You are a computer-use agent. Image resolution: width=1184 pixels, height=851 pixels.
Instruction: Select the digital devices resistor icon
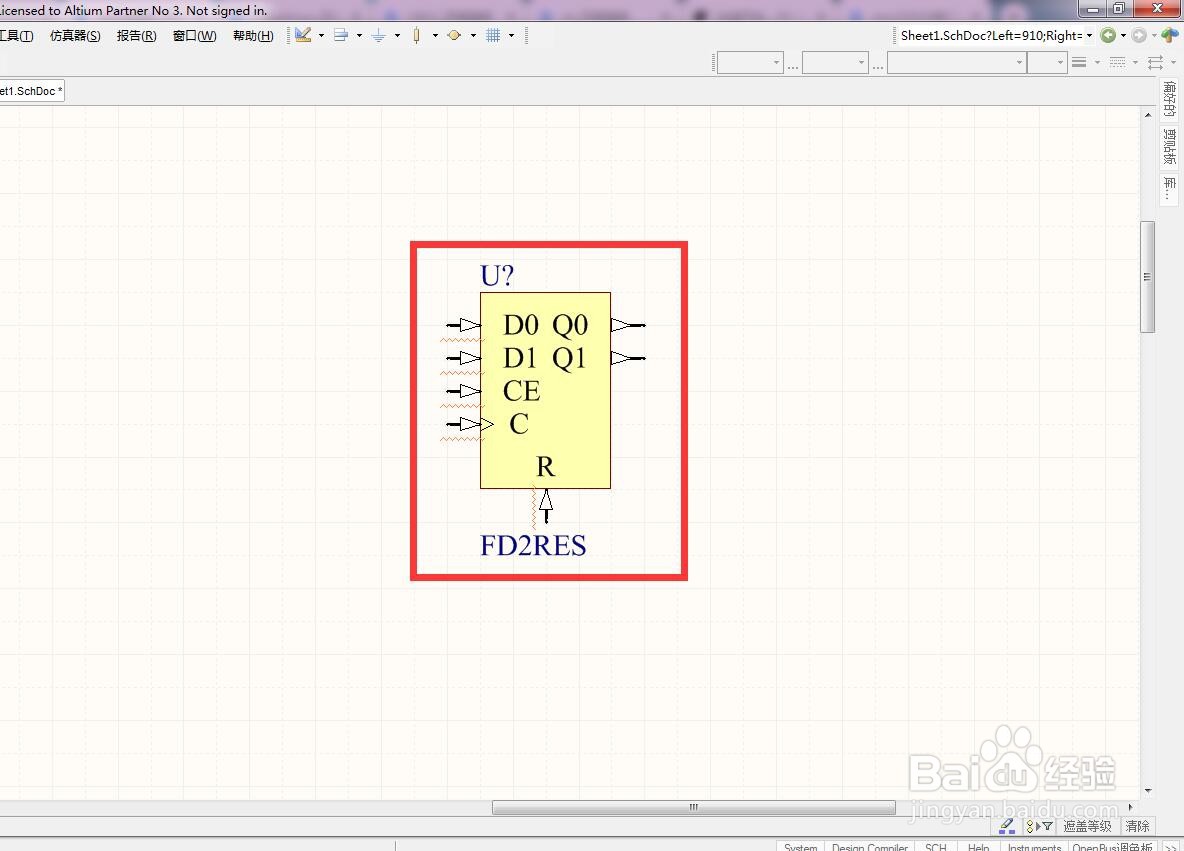click(x=417, y=35)
